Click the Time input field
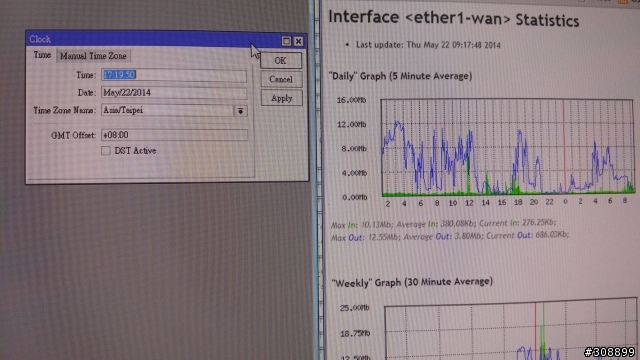 point(174,75)
